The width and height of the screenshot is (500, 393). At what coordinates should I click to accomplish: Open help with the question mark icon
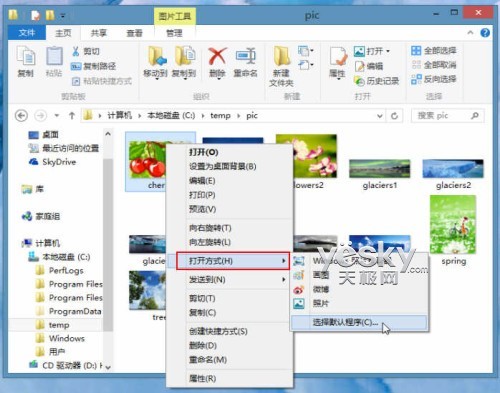pos(485,33)
